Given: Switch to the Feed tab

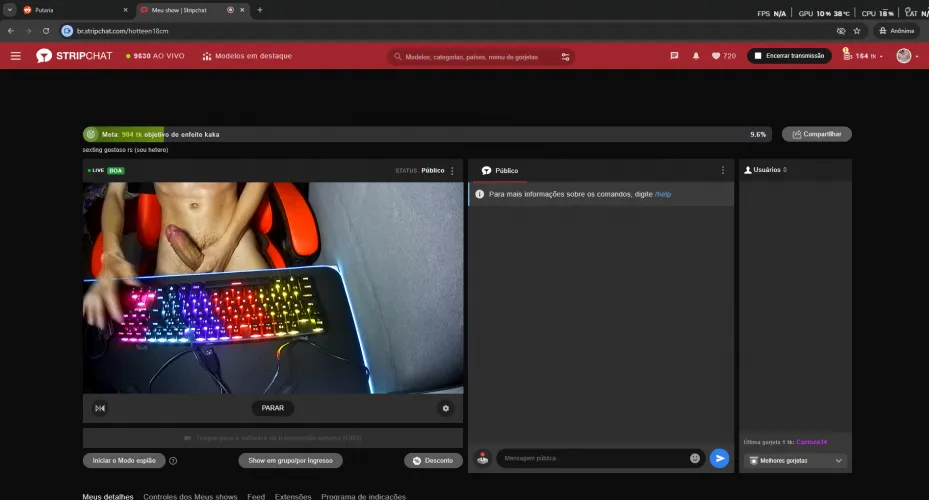Looking at the screenshot, I should [256, 496].
